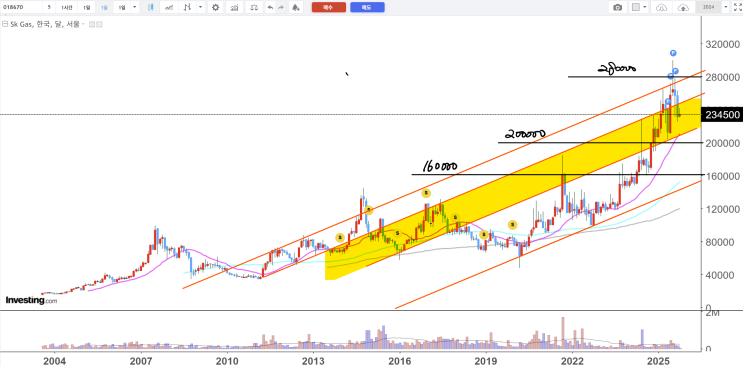The height and width of the screenshot is (366, 743).
Task: Select the candlestick chart style icon
Action: 151,7
